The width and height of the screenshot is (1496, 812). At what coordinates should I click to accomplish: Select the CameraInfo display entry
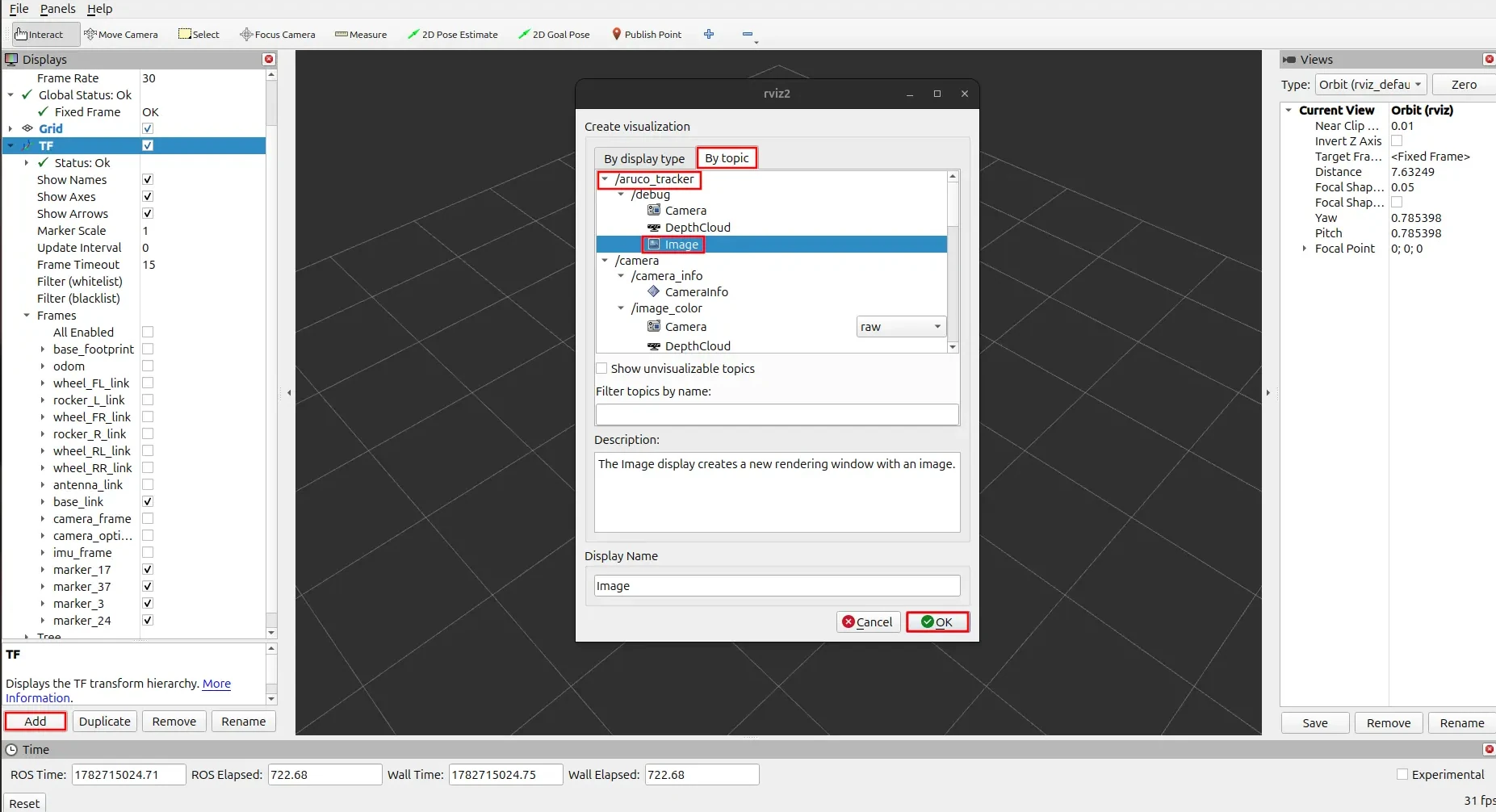696,292
